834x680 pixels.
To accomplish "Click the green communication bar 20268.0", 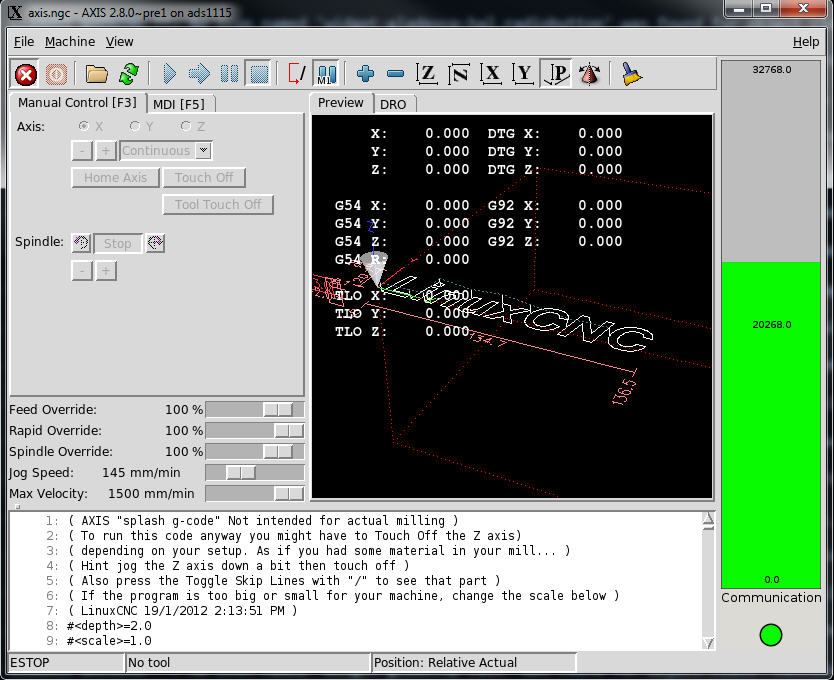I will [771, 425].
